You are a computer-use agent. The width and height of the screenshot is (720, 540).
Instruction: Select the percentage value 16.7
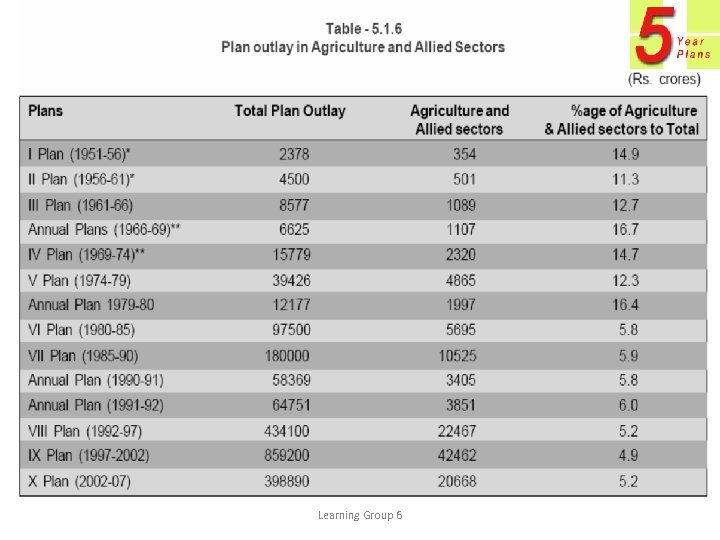click(x=626, y=229)
